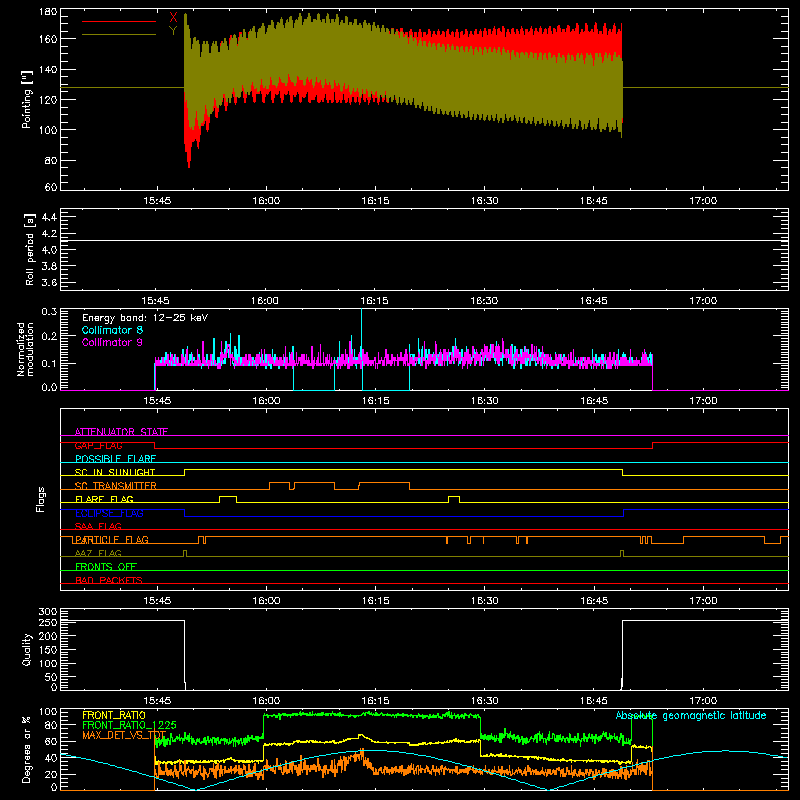Select the GAP_FLAG label
This screenshot has width=800, height=800.
click(98, 445)
